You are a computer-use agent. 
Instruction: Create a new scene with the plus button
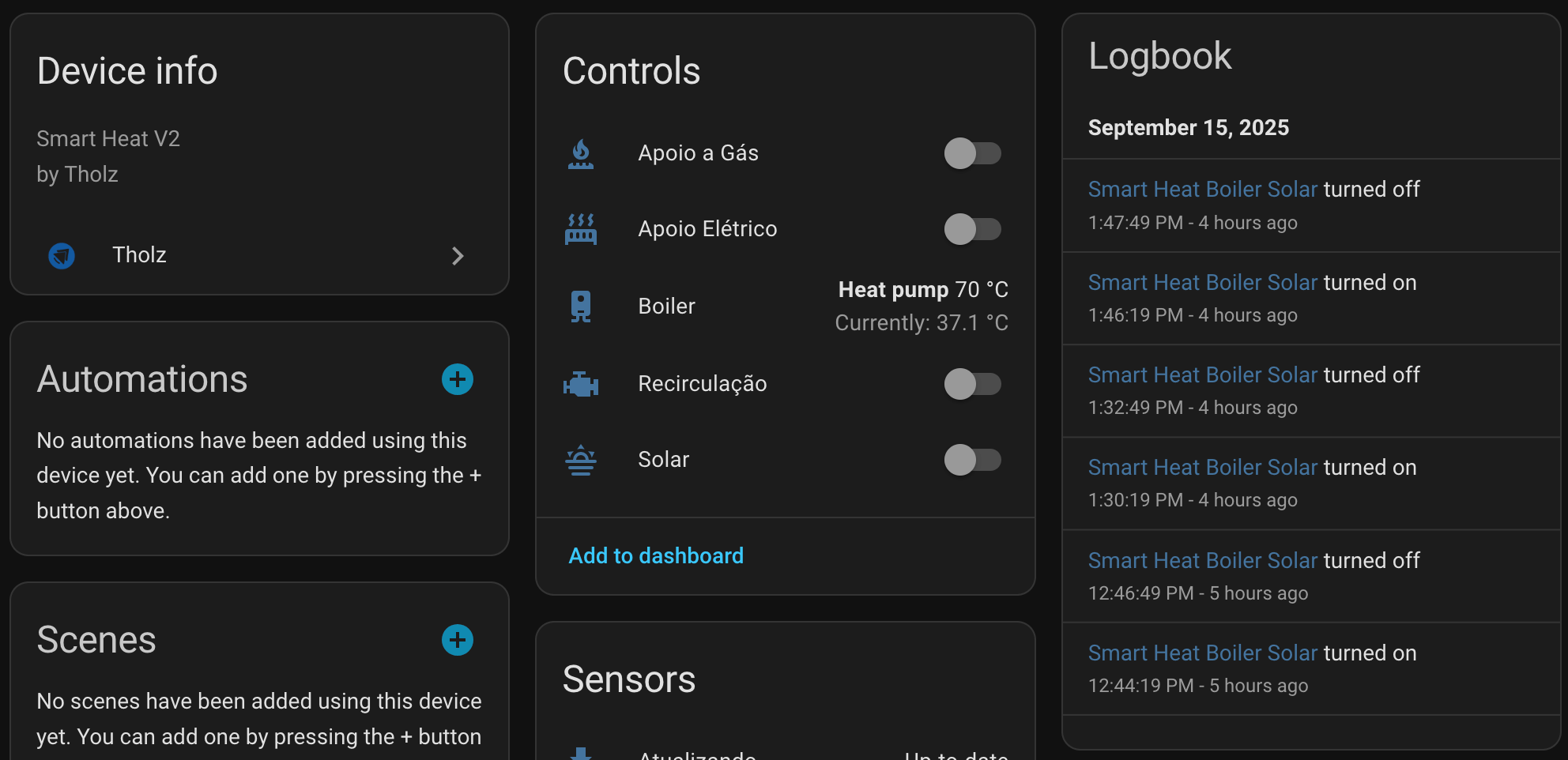pos(457,640)
